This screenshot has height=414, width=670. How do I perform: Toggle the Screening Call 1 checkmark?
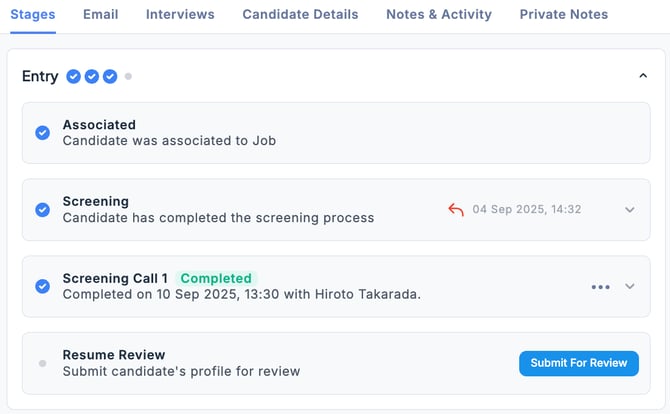click(42, 286)
